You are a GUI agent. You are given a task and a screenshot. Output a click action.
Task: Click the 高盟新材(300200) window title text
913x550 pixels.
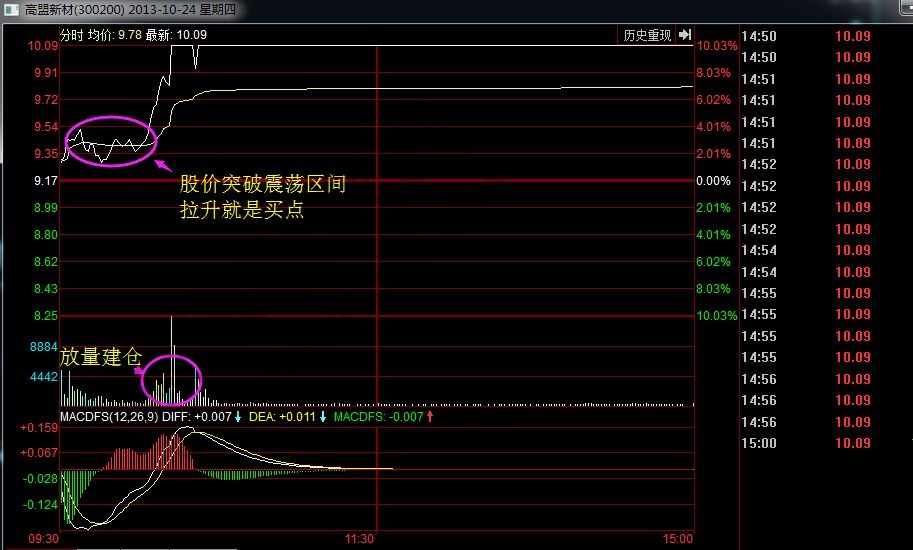pos(66,10)
